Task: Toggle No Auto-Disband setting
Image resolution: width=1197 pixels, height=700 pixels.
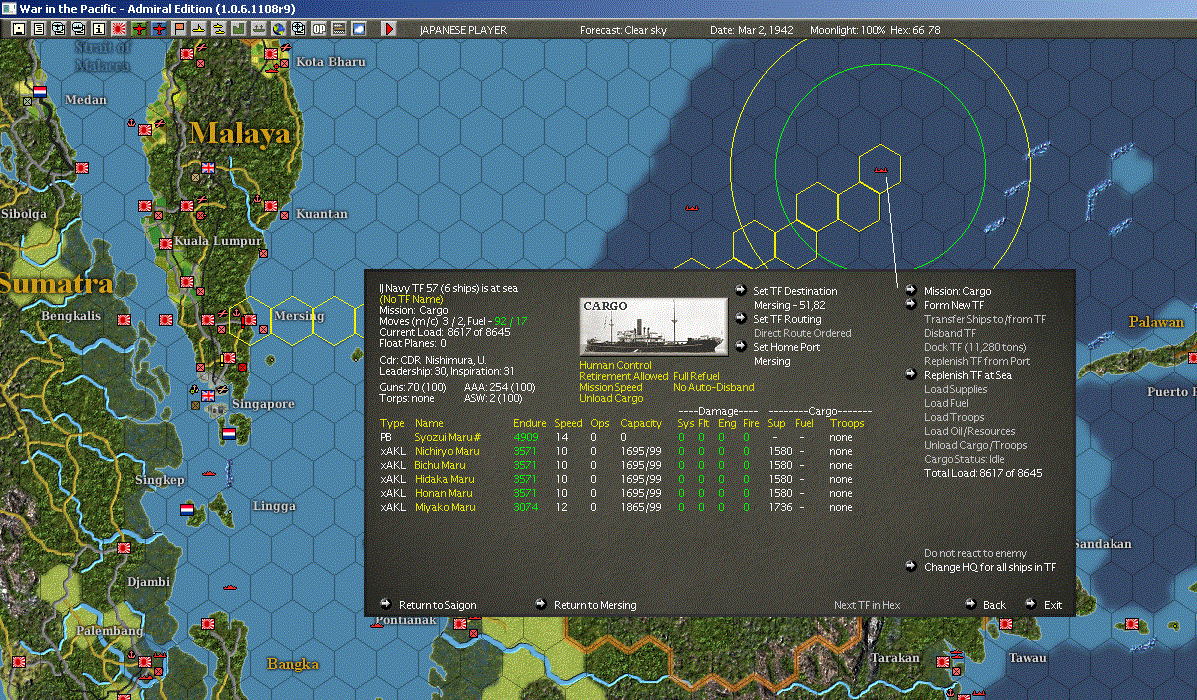Action: [x=714, y=387]
